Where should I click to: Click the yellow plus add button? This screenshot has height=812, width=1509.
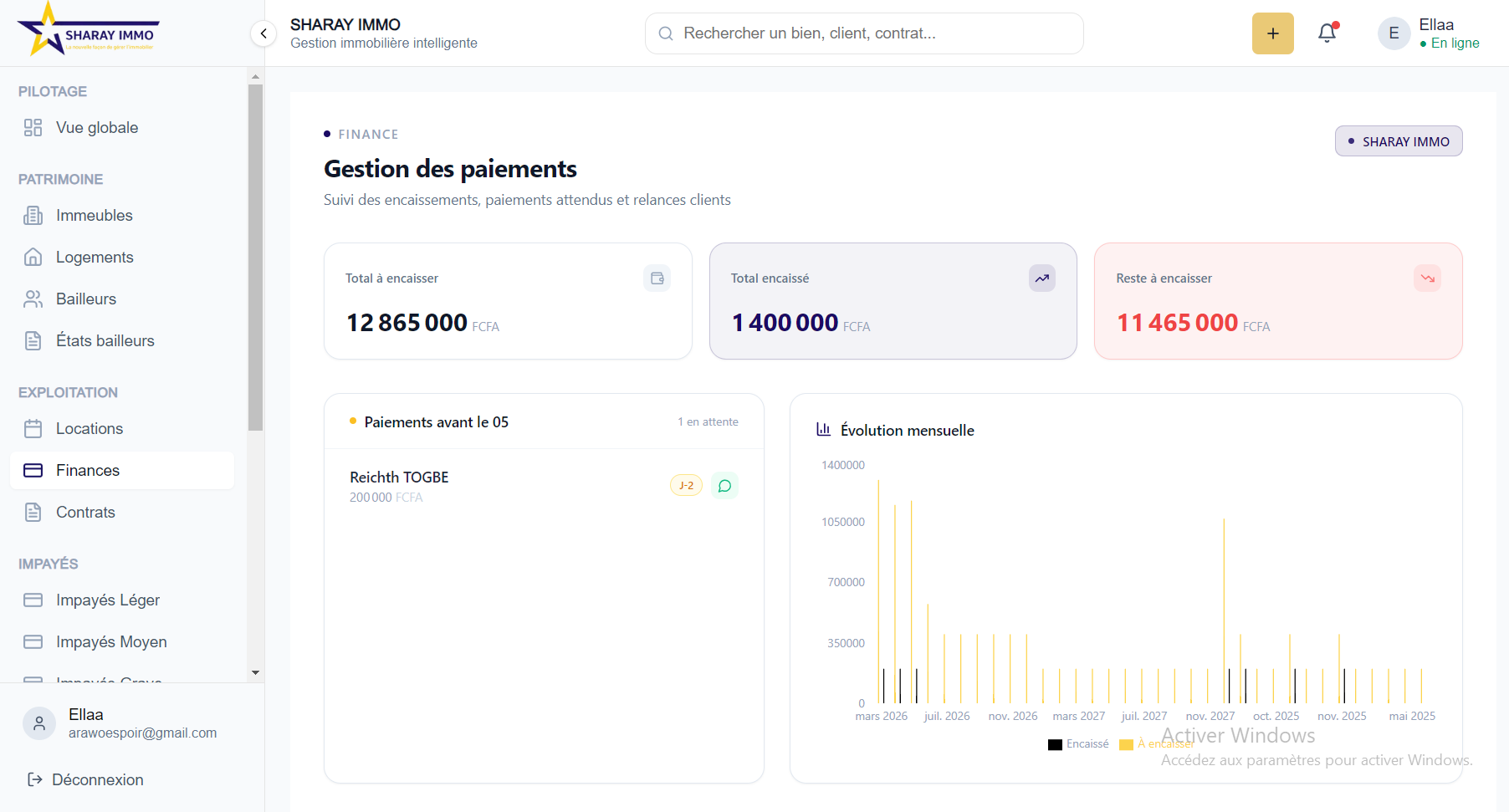pyautogui.click(x=1272, y=33)
